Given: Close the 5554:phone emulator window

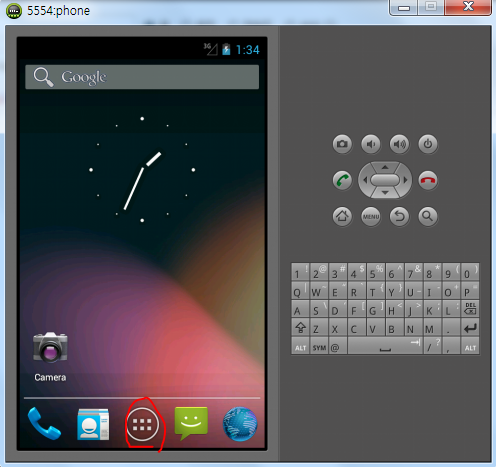Looking at the screenshot, I should (x=468, y=7).
